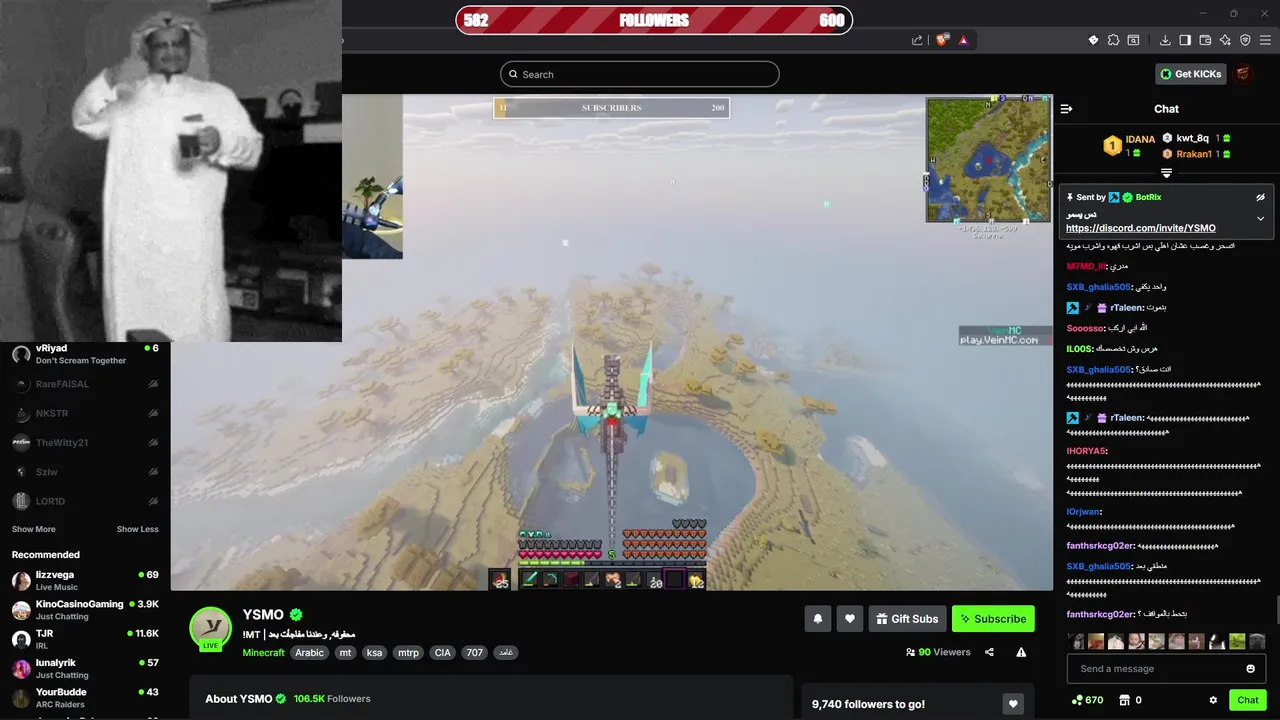Click chat username ILOOS
This screenshot has width=1280, height=720.
pos(1079,349)
